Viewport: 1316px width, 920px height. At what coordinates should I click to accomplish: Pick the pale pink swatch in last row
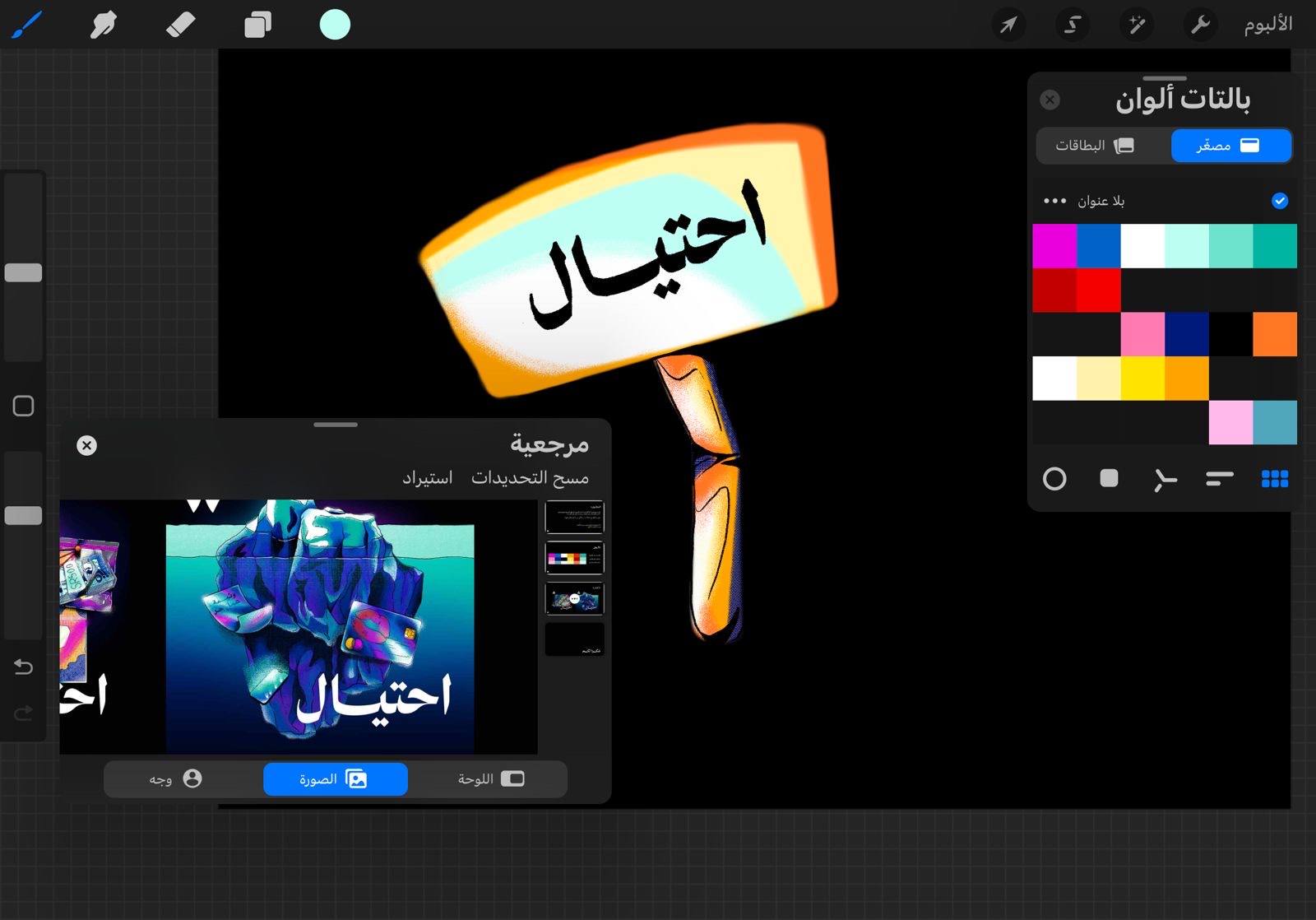point(1230,423)
